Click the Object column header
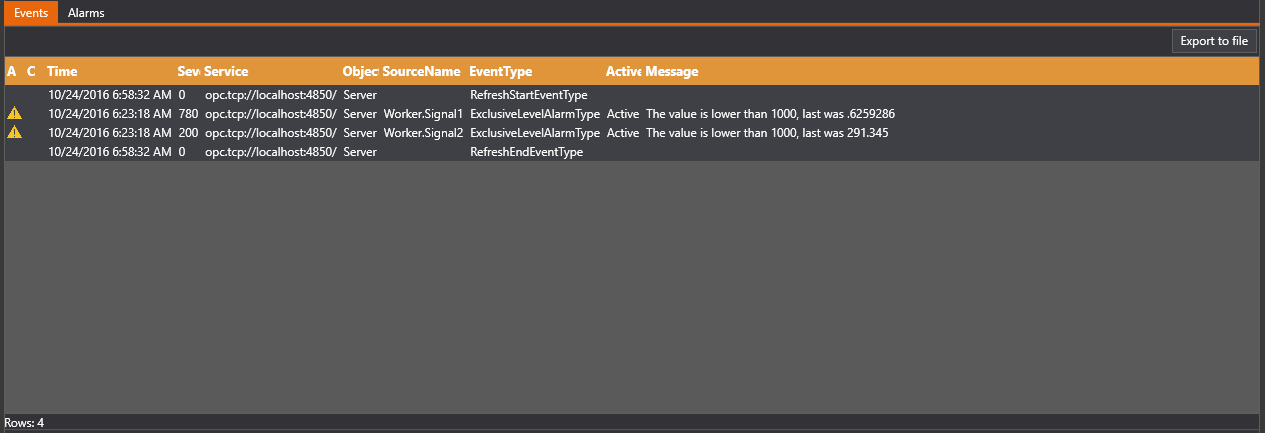The image size is (1265, 433). click(x=360, y=72)
